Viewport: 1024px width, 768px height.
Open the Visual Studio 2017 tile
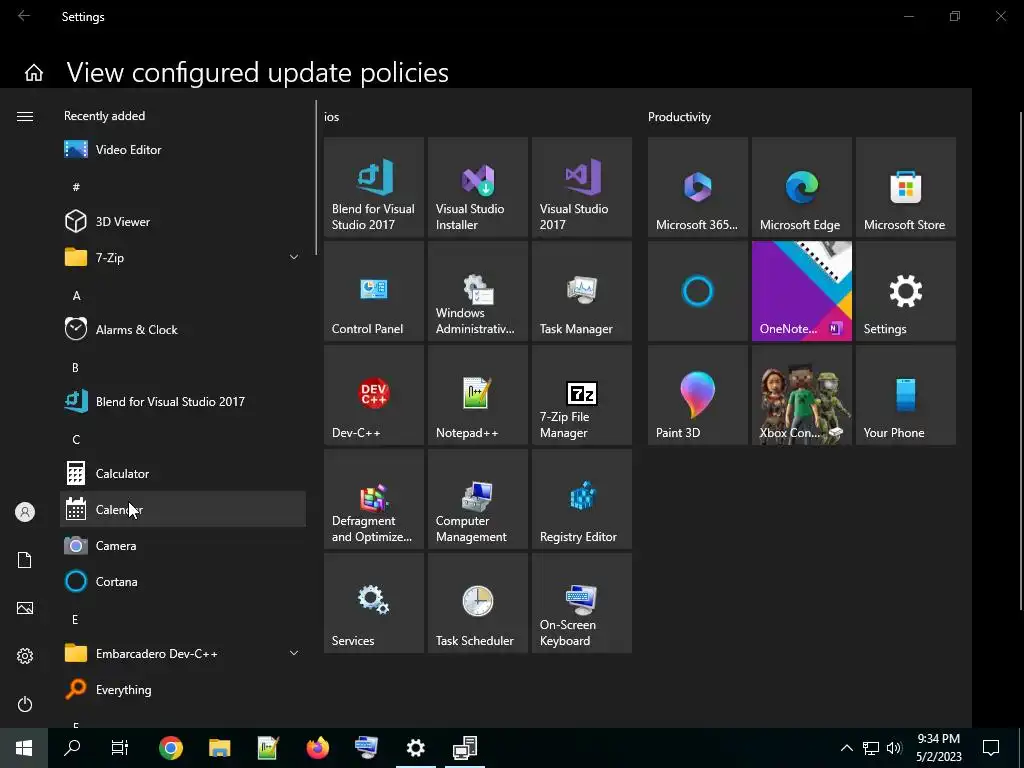coord(582,187)
